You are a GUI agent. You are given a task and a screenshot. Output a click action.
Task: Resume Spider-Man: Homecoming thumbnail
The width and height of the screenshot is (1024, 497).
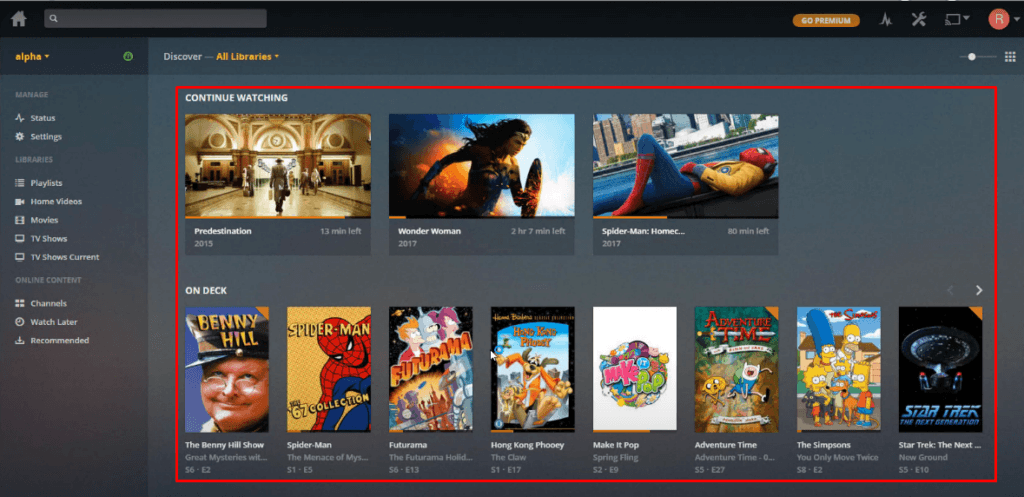(686, 165)
